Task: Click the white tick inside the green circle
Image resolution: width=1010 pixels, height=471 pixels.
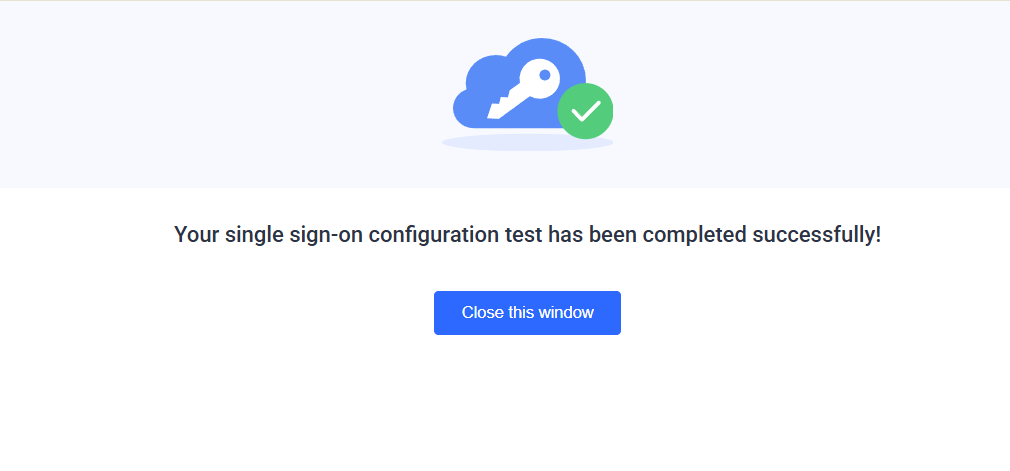Action: coord(585,110)
